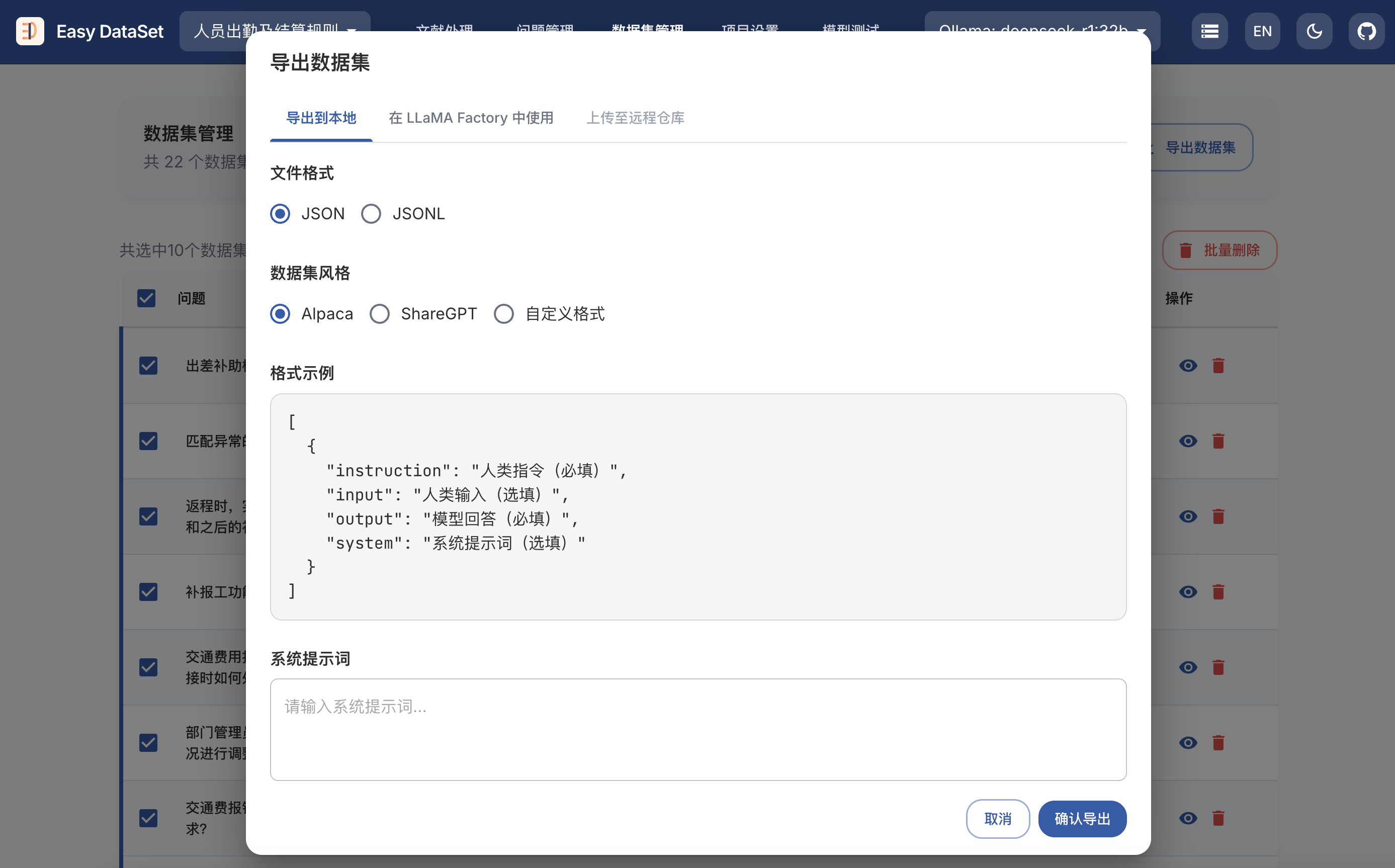Switch to LLaMA Factory tab
1395x868 pixels.
[x=471, y=118]
